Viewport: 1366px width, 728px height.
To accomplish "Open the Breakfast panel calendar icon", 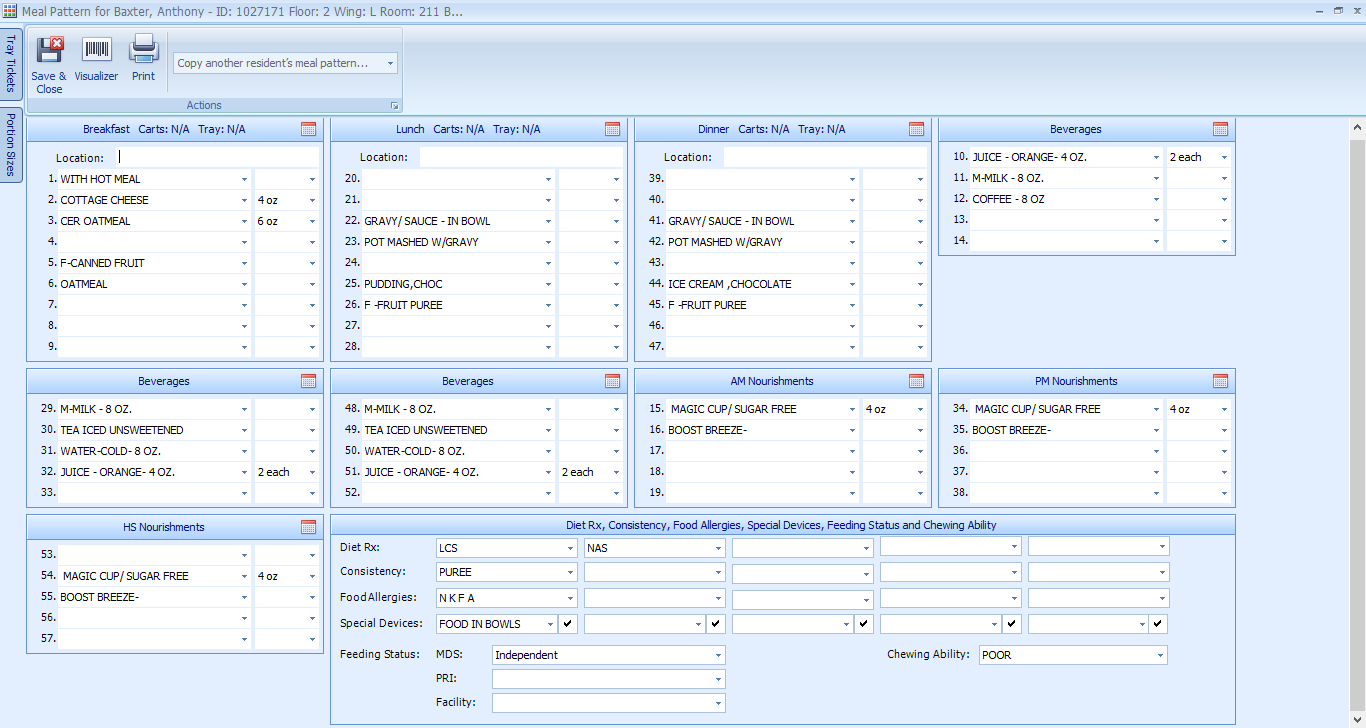I will pos(308,129).
